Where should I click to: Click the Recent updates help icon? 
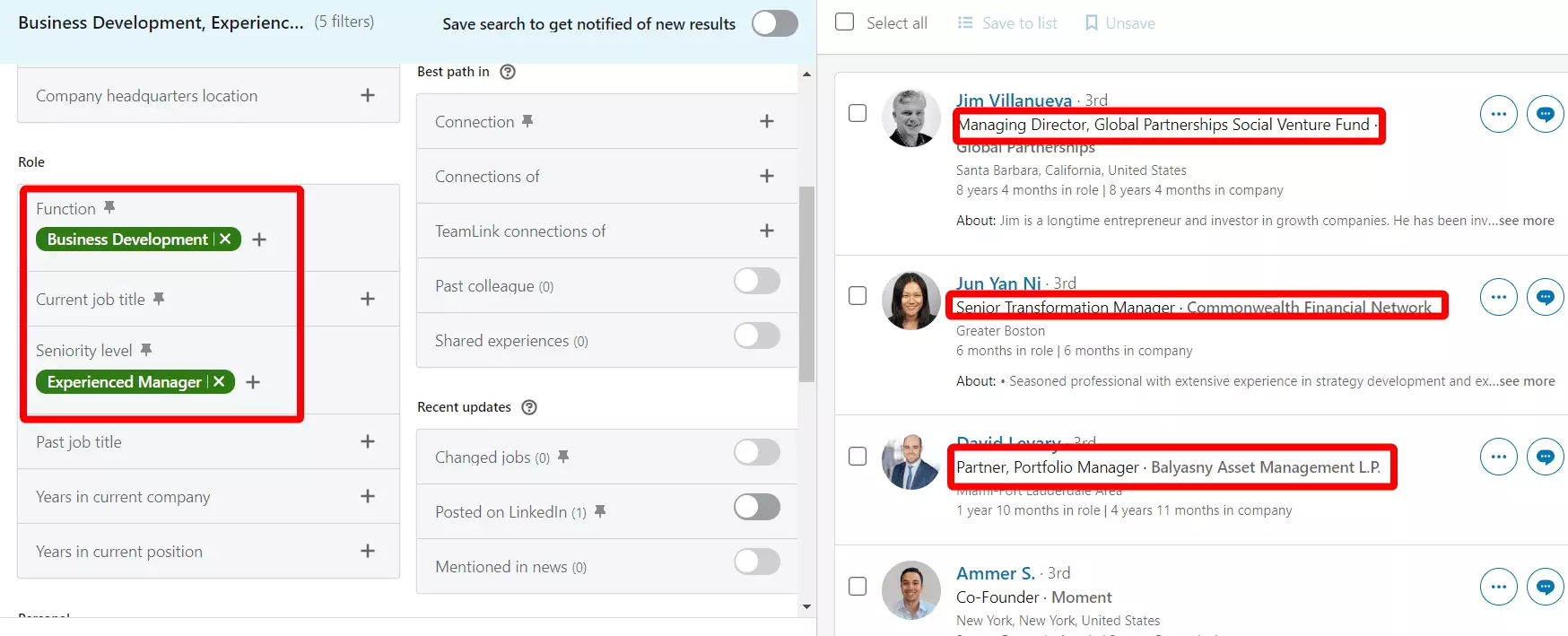[x=529, y=407]
